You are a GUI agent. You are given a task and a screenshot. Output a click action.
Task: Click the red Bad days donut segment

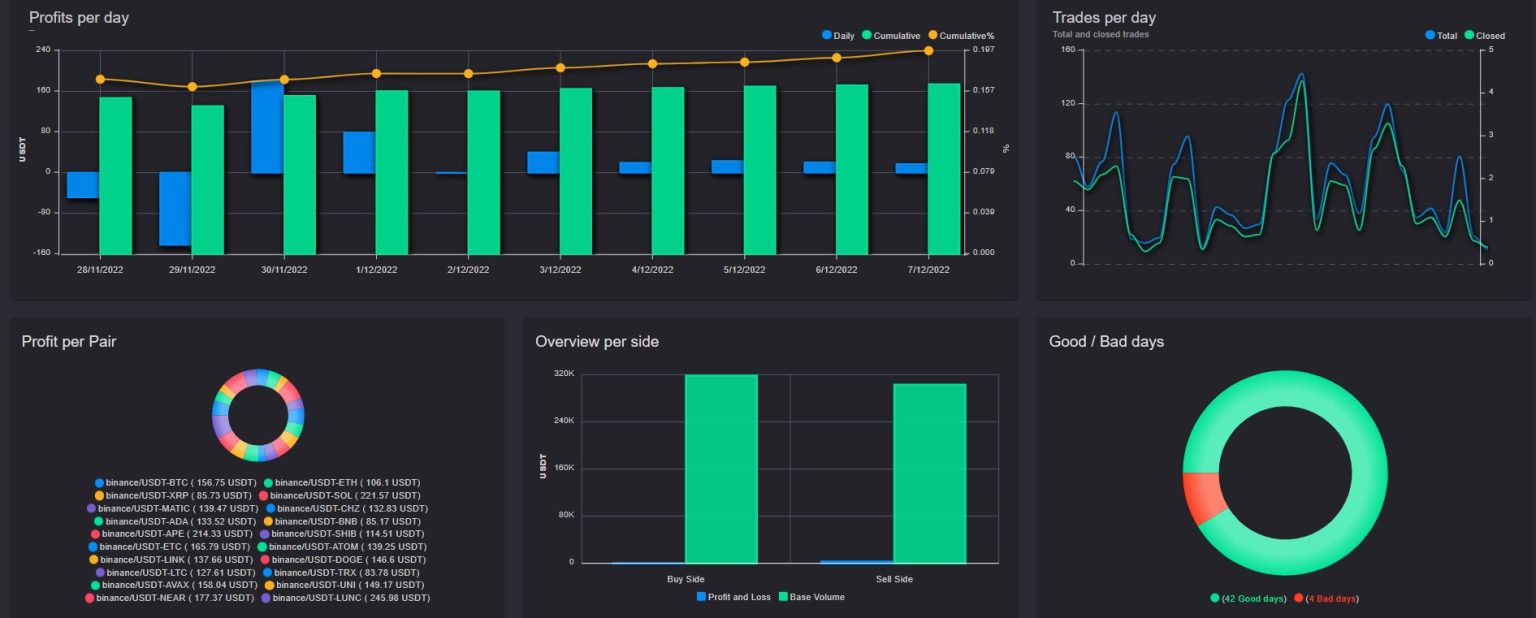pos(1200,497)
